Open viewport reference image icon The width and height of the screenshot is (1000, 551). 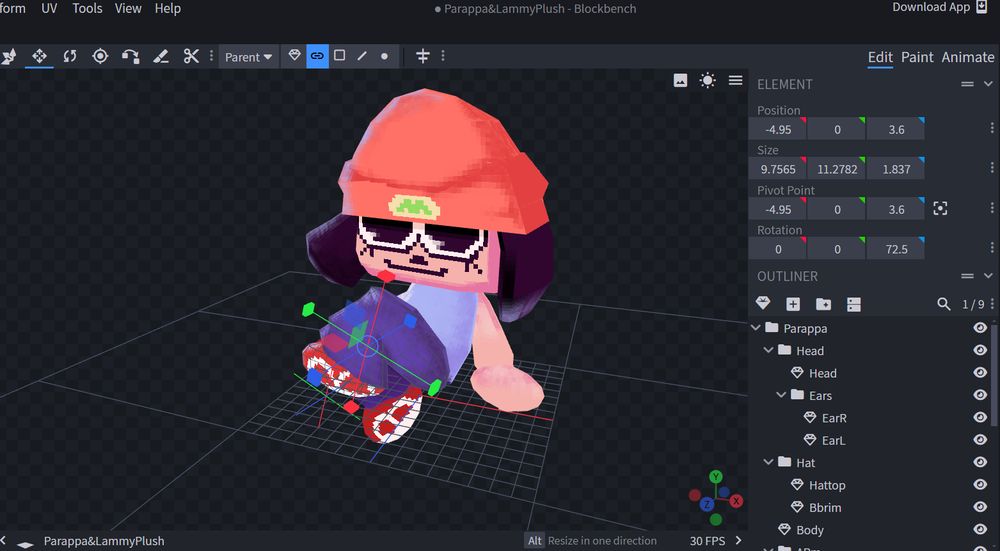point(680,80)
